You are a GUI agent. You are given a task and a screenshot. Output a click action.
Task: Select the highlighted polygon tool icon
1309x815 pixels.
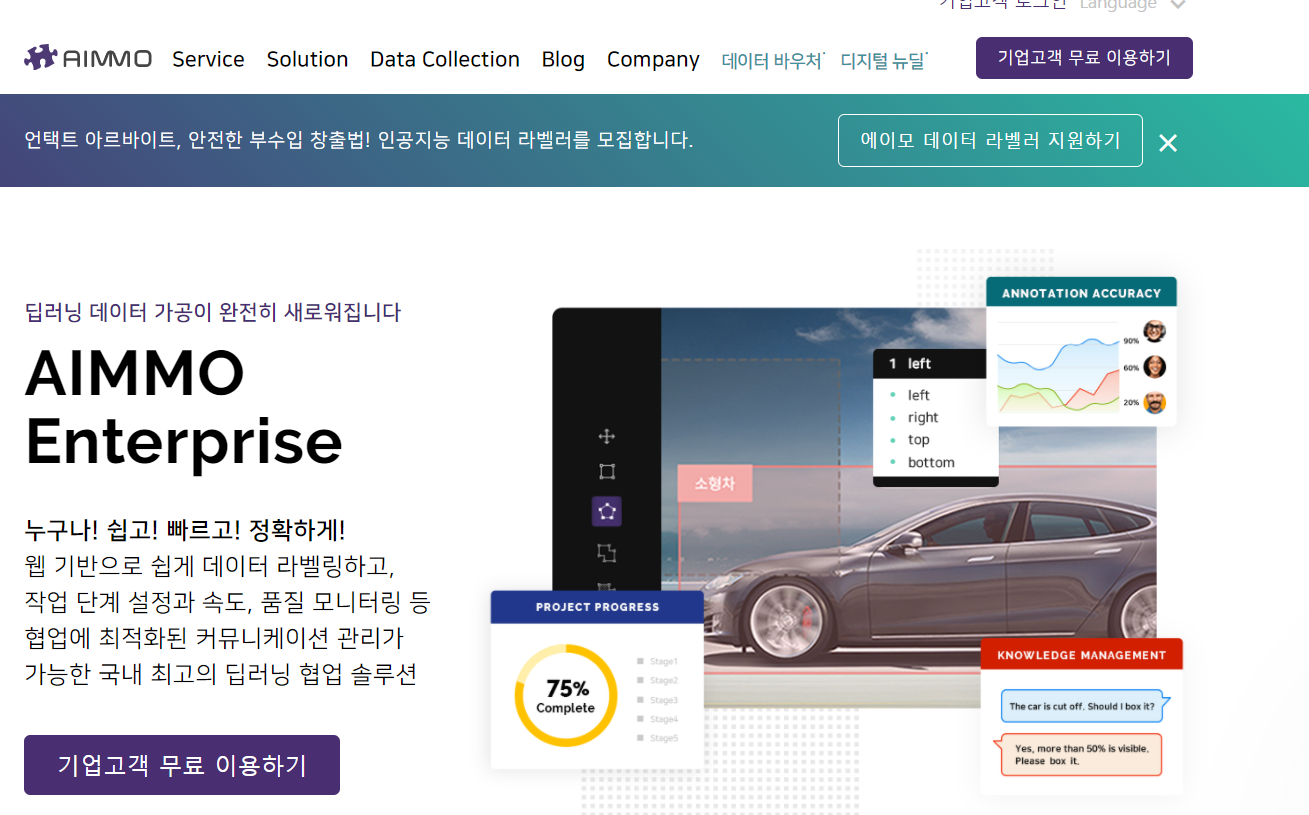click(607, 511)
